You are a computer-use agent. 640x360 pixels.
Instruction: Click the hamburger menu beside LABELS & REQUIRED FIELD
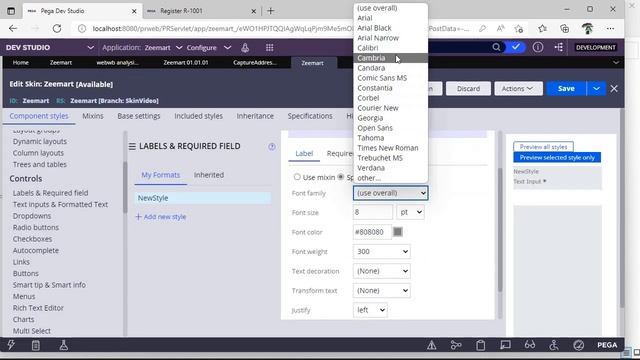pos(132,146)
